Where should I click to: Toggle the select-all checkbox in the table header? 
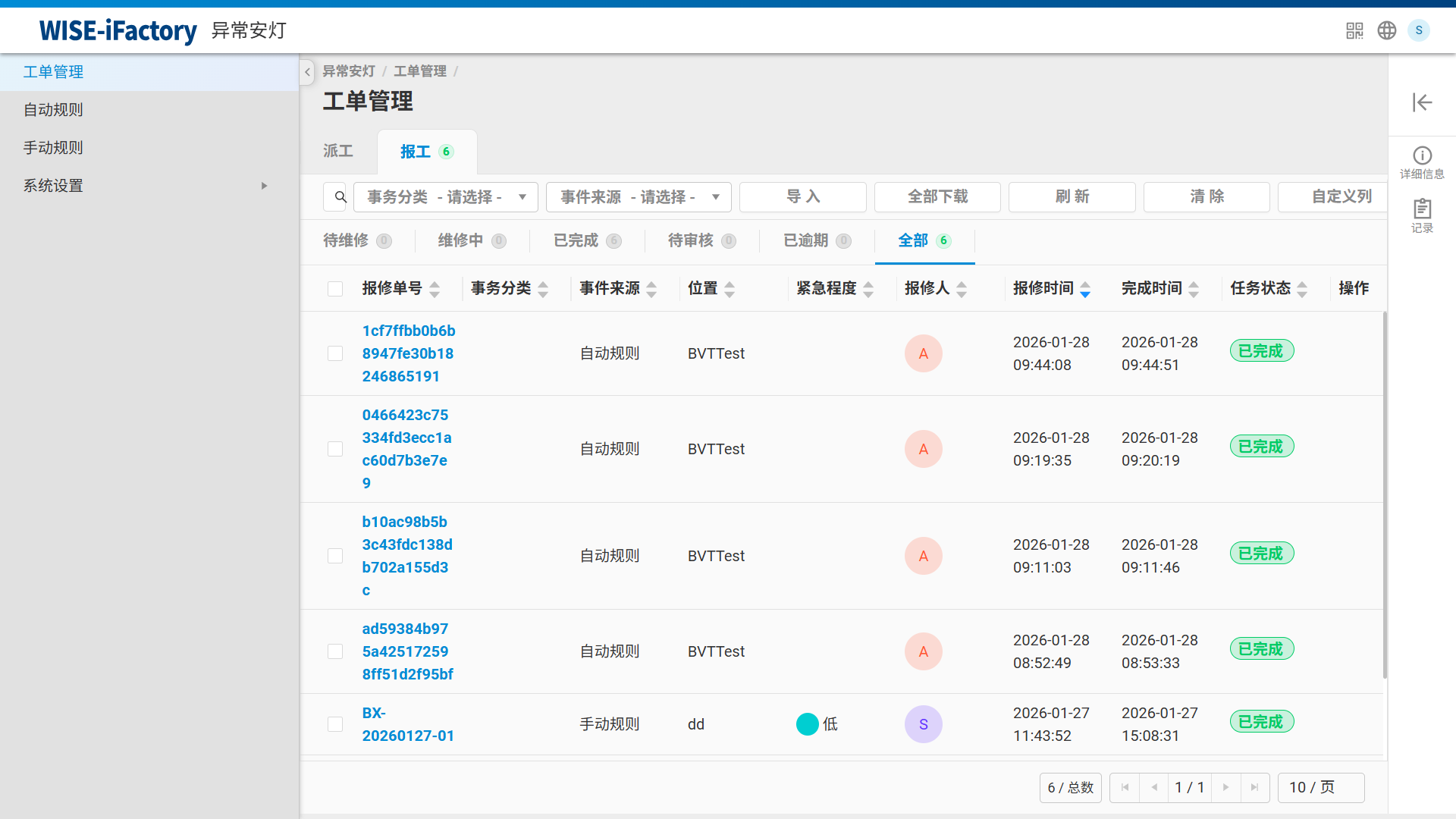(335, 289)
